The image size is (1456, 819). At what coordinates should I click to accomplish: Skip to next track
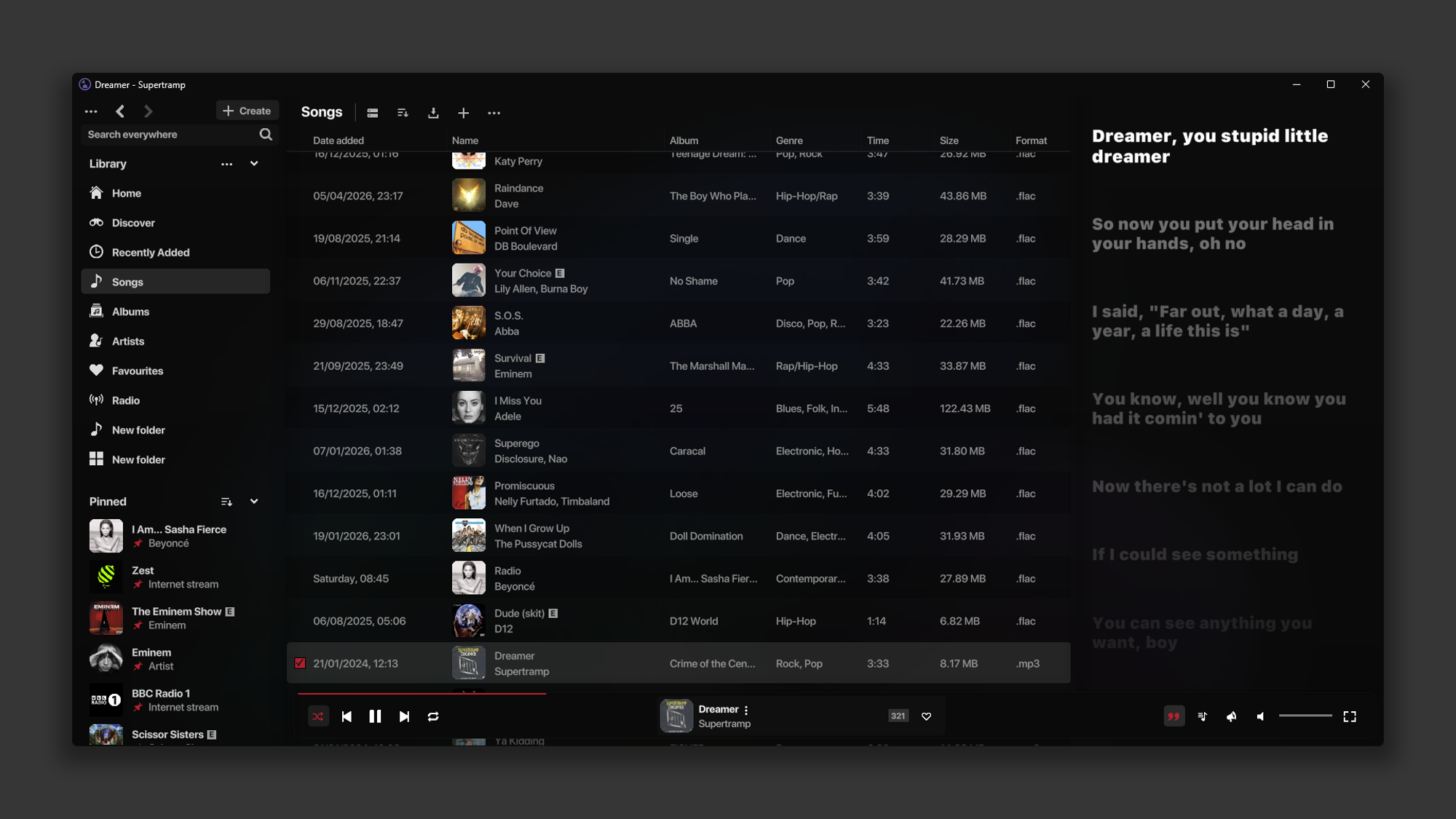pos(404,716)
